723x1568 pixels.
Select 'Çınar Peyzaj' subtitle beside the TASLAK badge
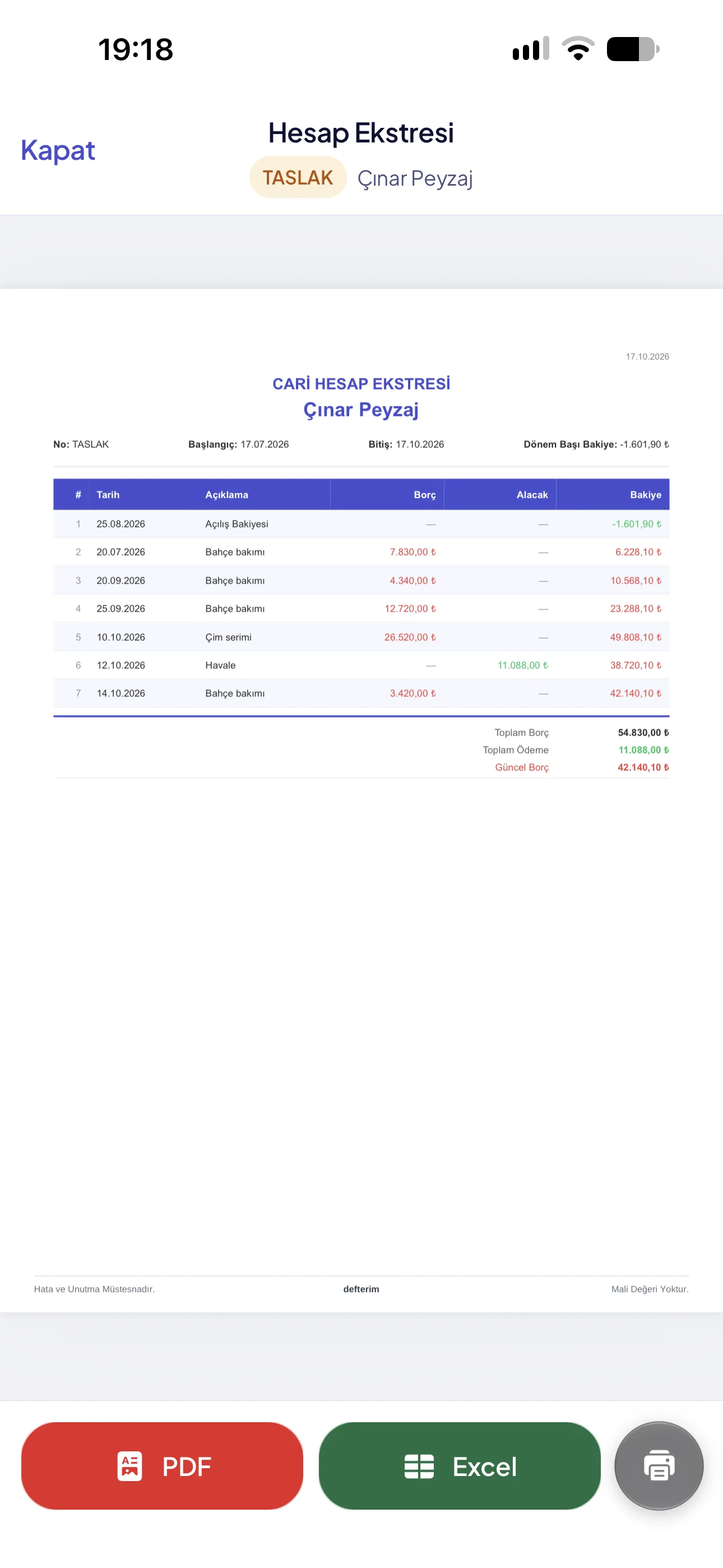[x=414, y=178]
